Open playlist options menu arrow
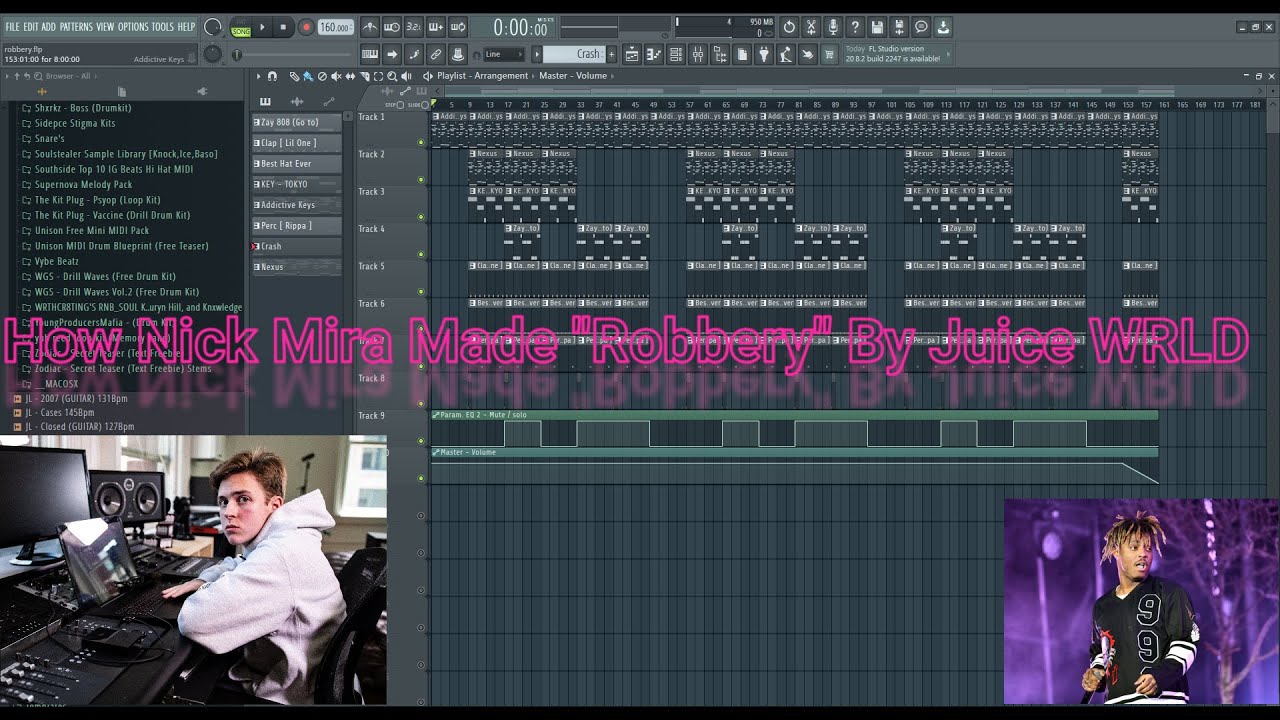The height and width of the screenshot is (720, 1280). (x=258, y=76)
